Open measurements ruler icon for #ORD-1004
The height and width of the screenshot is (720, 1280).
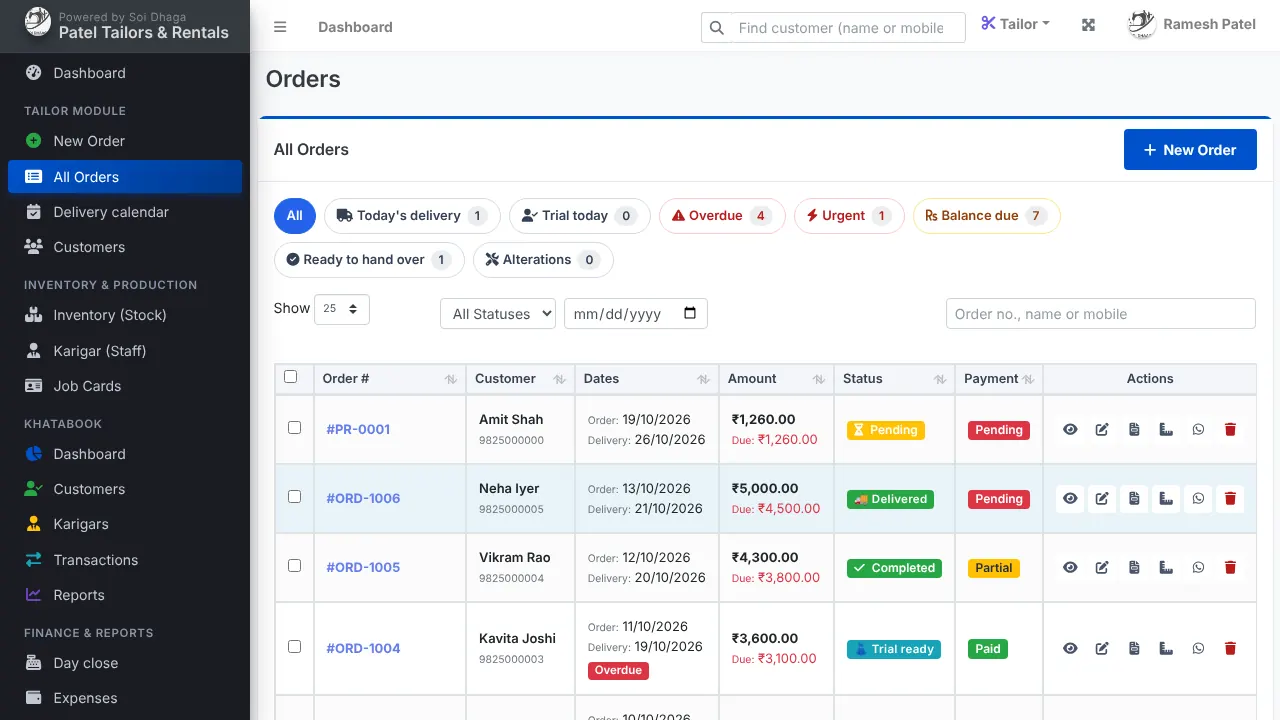pos(1166,649)
